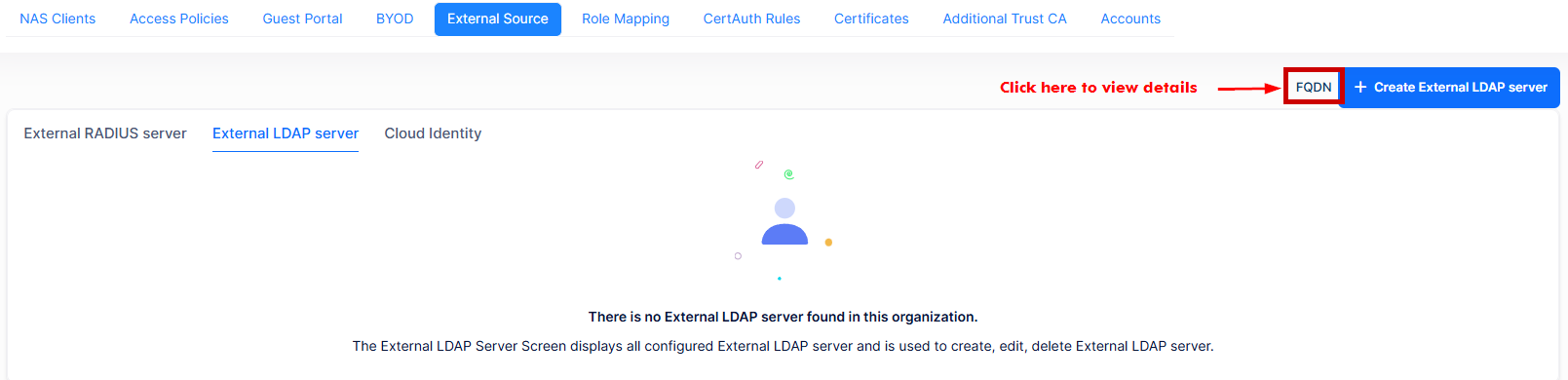Select the BYOD tab

pyautogui.click(x=395, y=19)
